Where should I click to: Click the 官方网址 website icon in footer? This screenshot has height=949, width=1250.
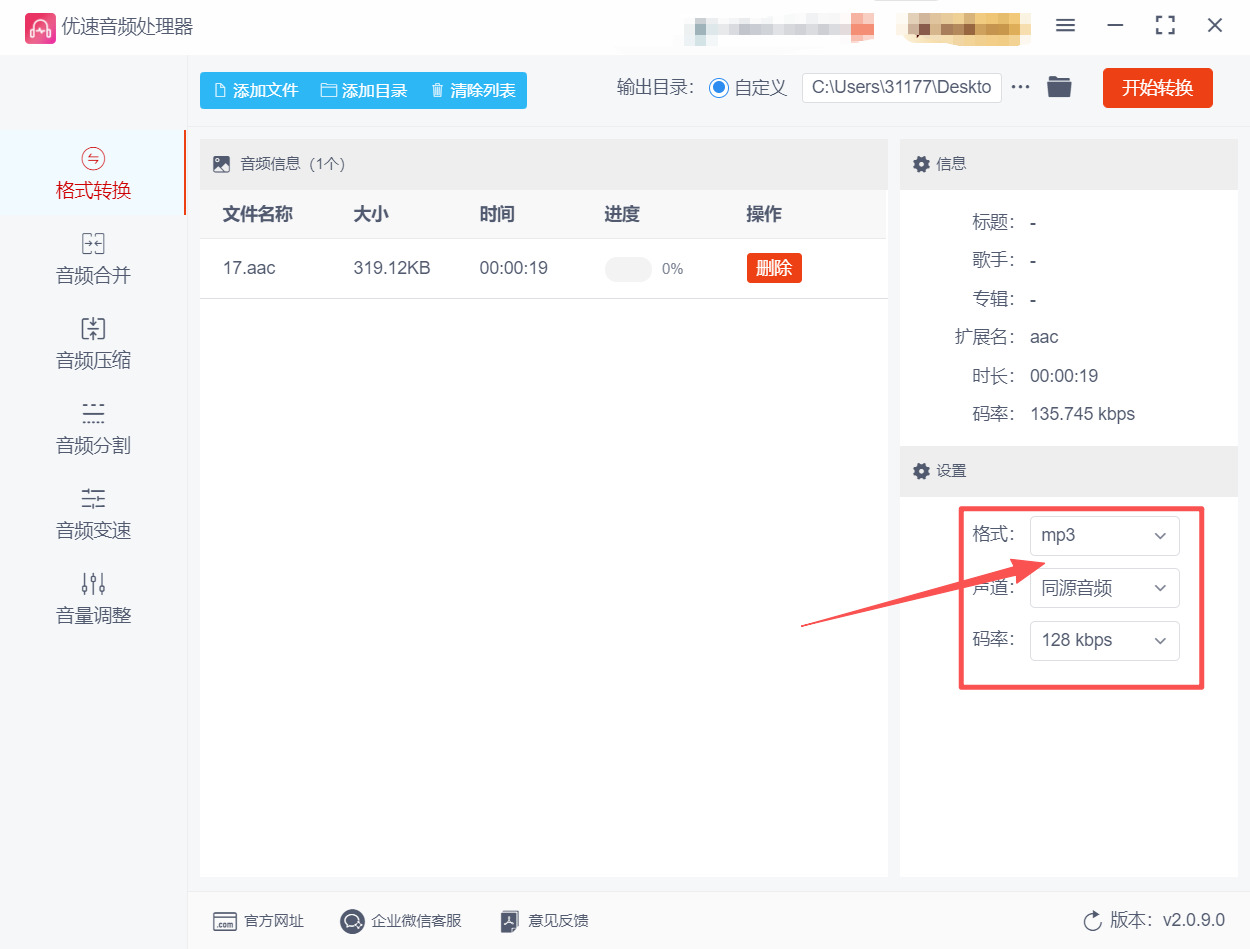pos(232,921)
